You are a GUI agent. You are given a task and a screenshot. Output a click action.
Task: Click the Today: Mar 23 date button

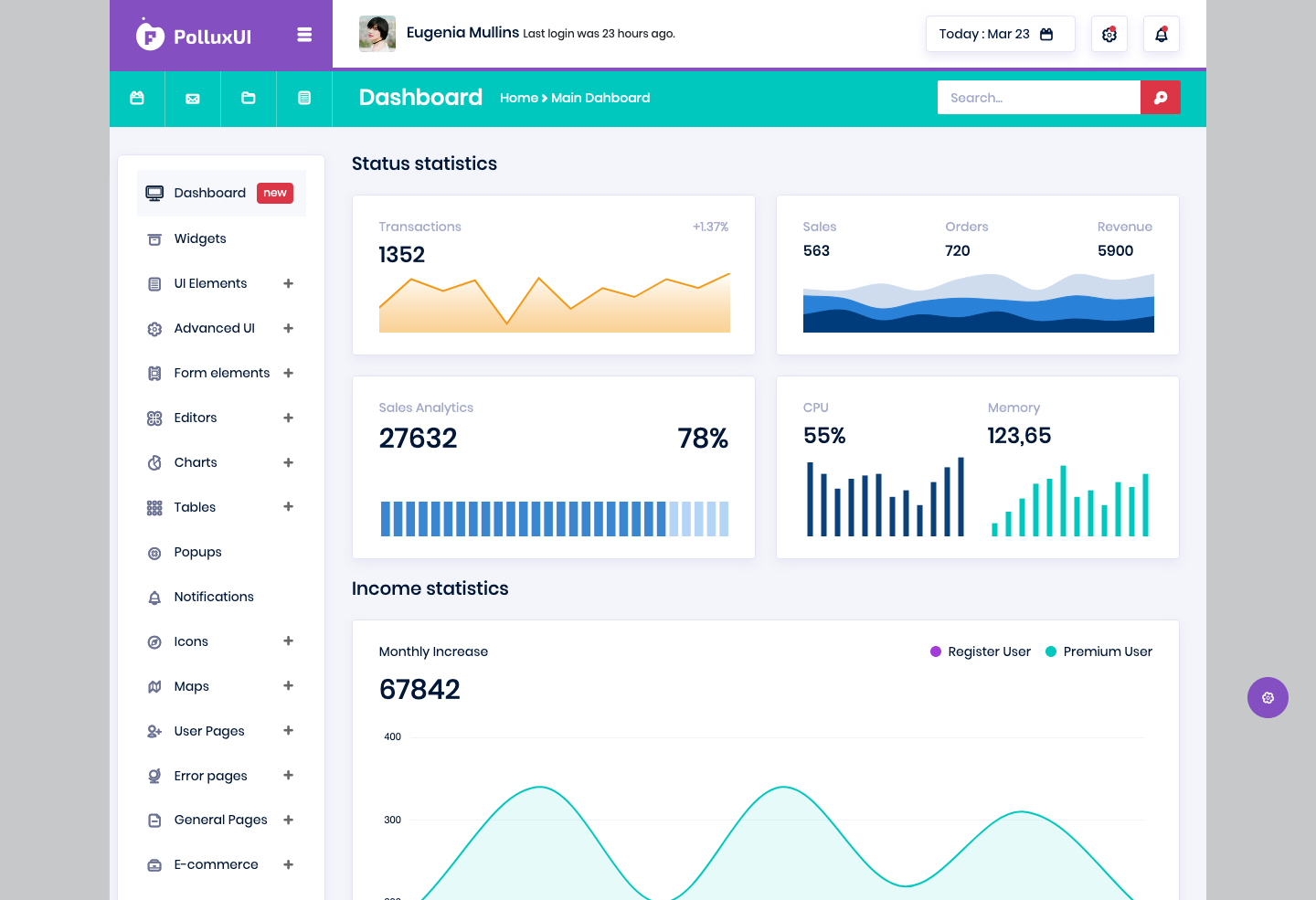(x=1001, y=34)
